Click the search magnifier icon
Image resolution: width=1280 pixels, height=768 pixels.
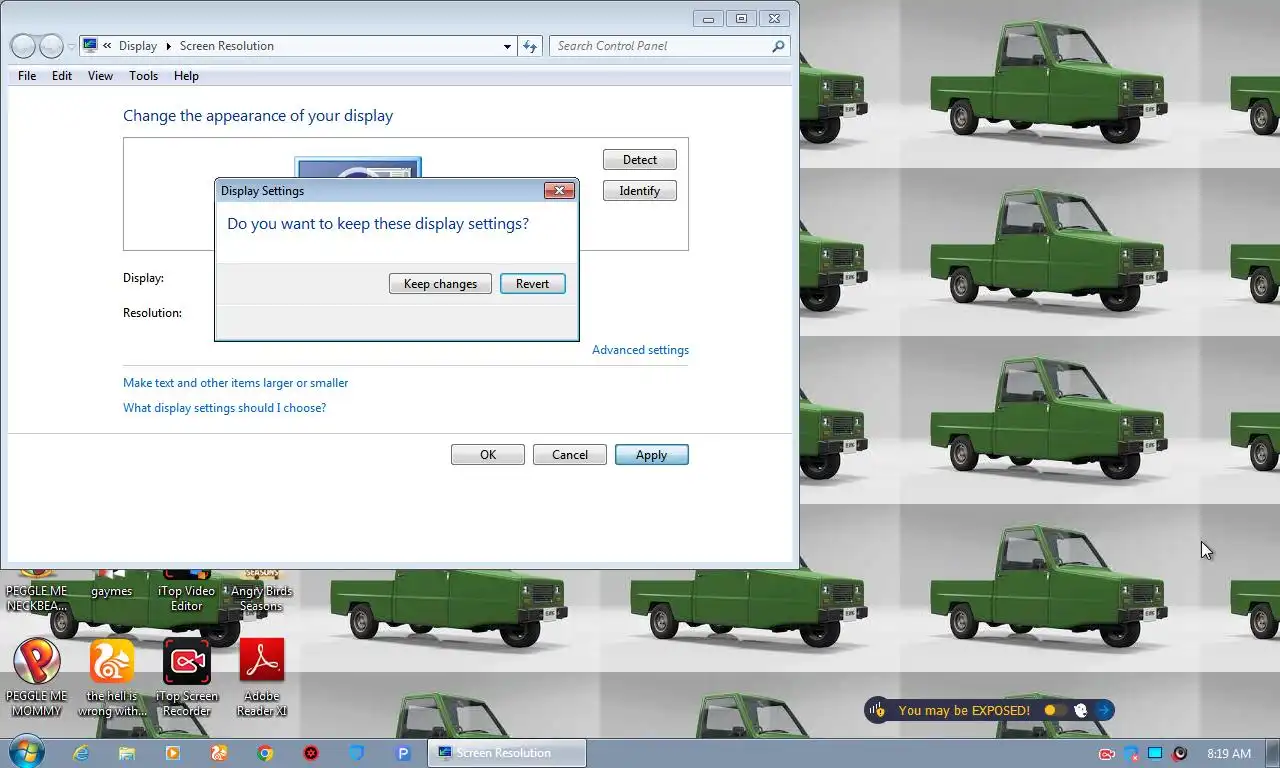coord(778,46)
